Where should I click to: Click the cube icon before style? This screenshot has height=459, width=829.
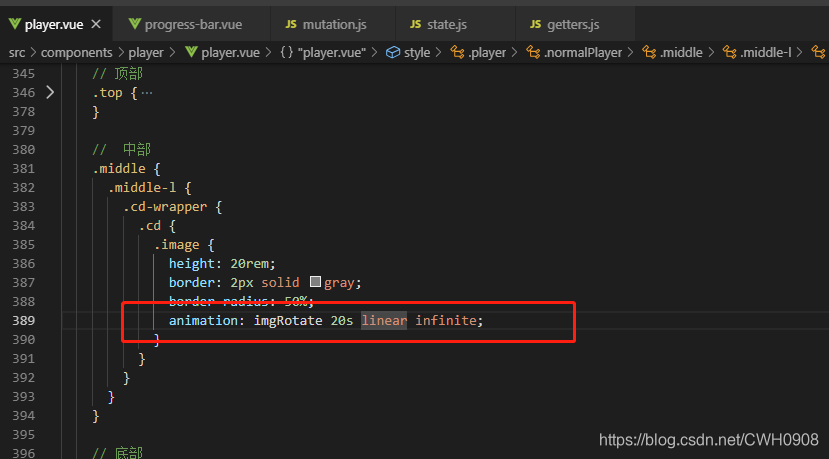(x=393, y=52)
